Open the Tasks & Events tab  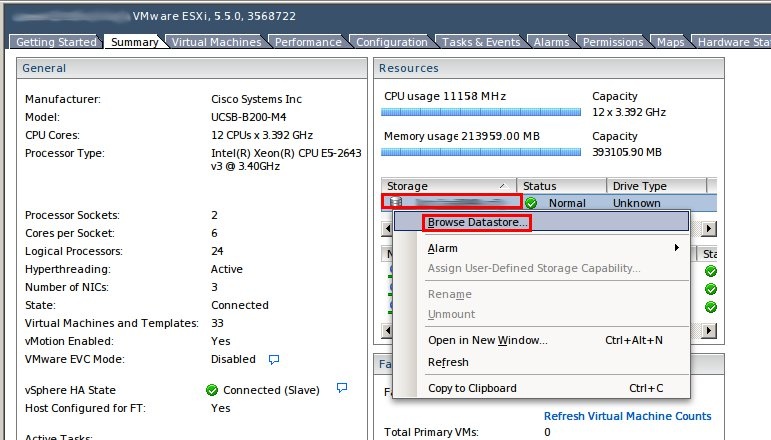pyautogui.click(x=481, y=42)
